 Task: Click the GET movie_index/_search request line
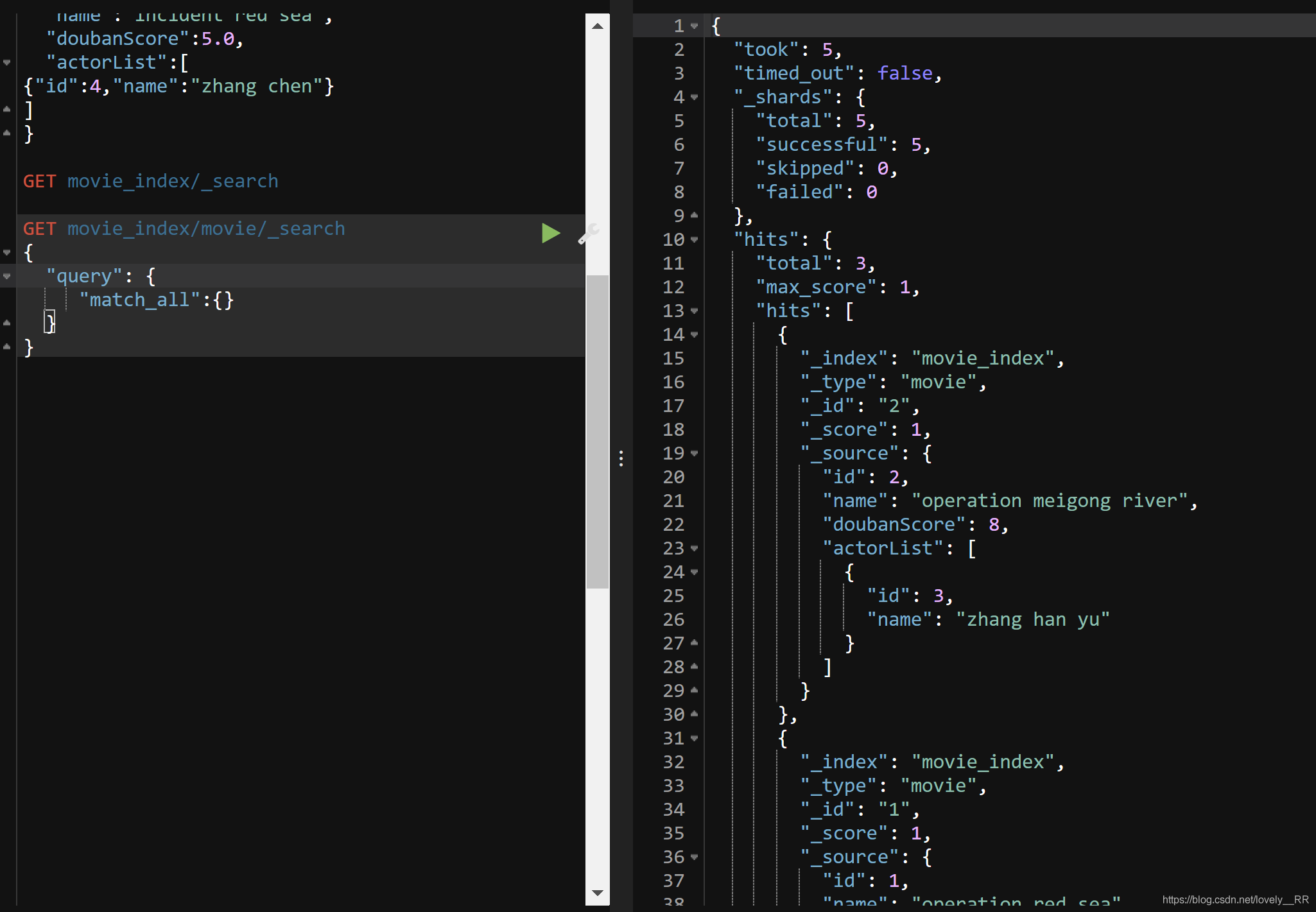(150, 182)
